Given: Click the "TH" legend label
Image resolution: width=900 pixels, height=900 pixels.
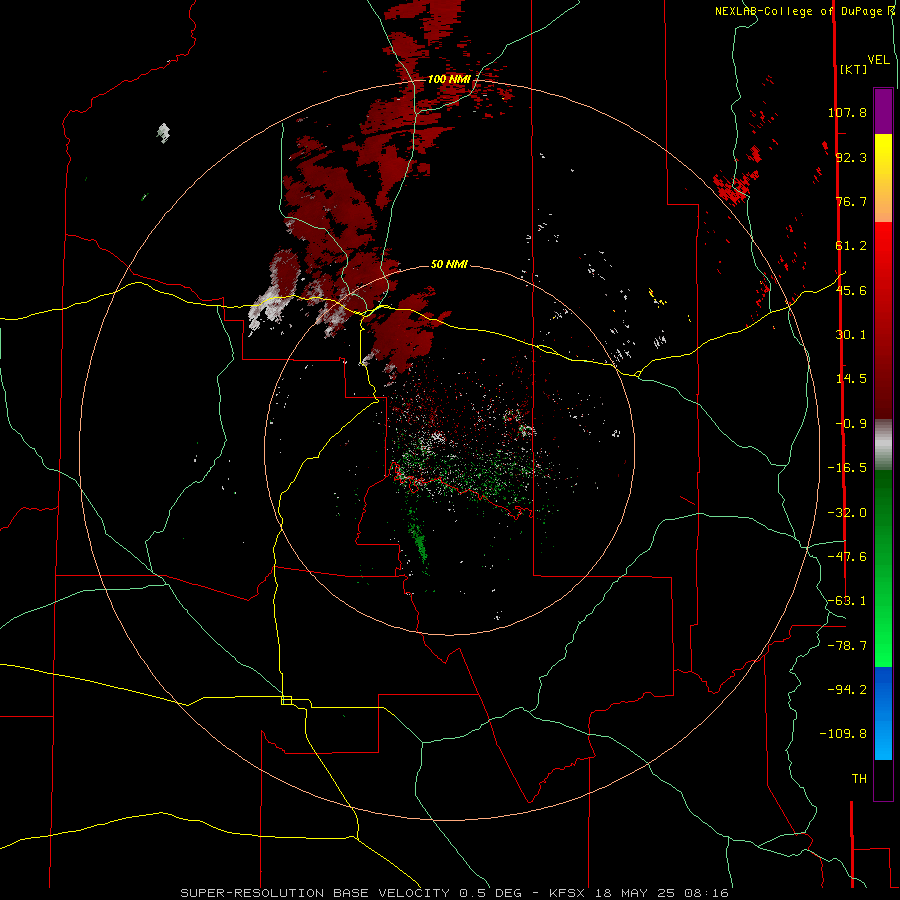Looking at the screenshot, I should (x=859, y=779).
